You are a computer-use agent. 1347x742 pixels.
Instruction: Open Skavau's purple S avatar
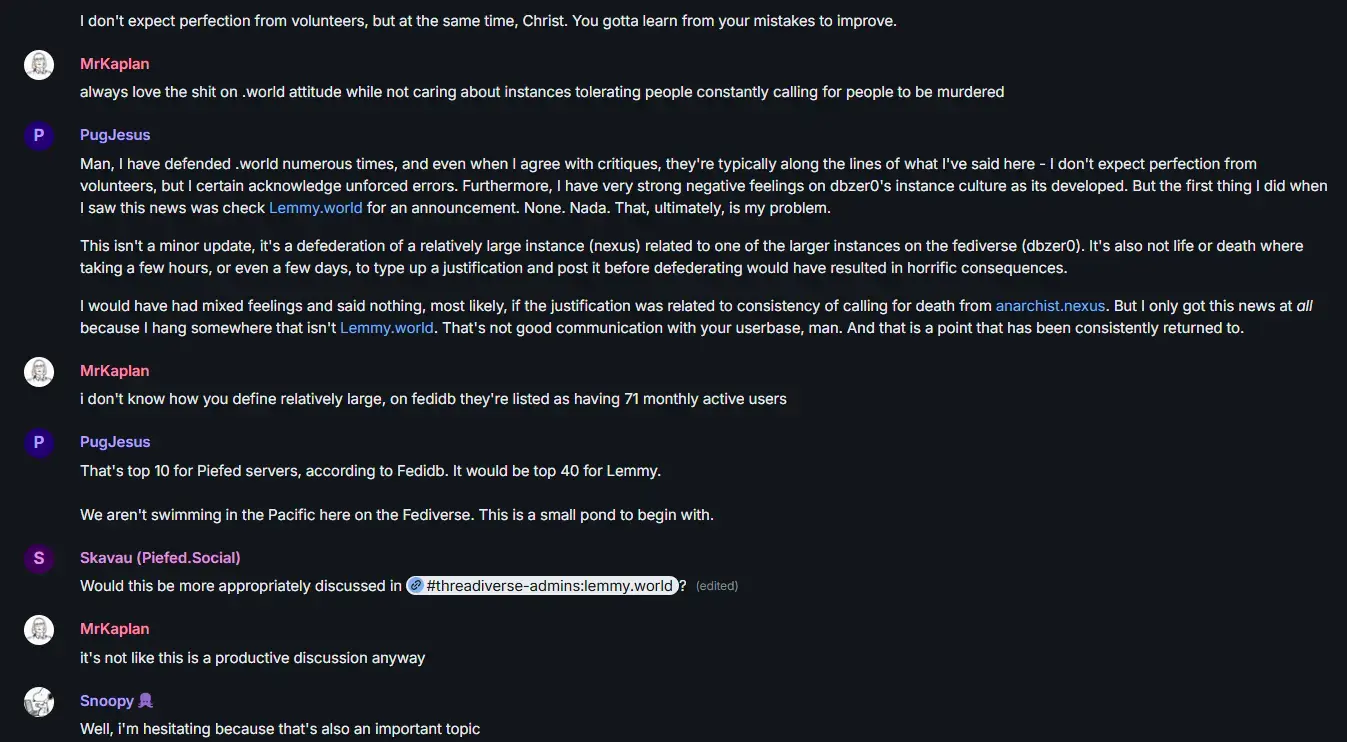click(39, 559)
